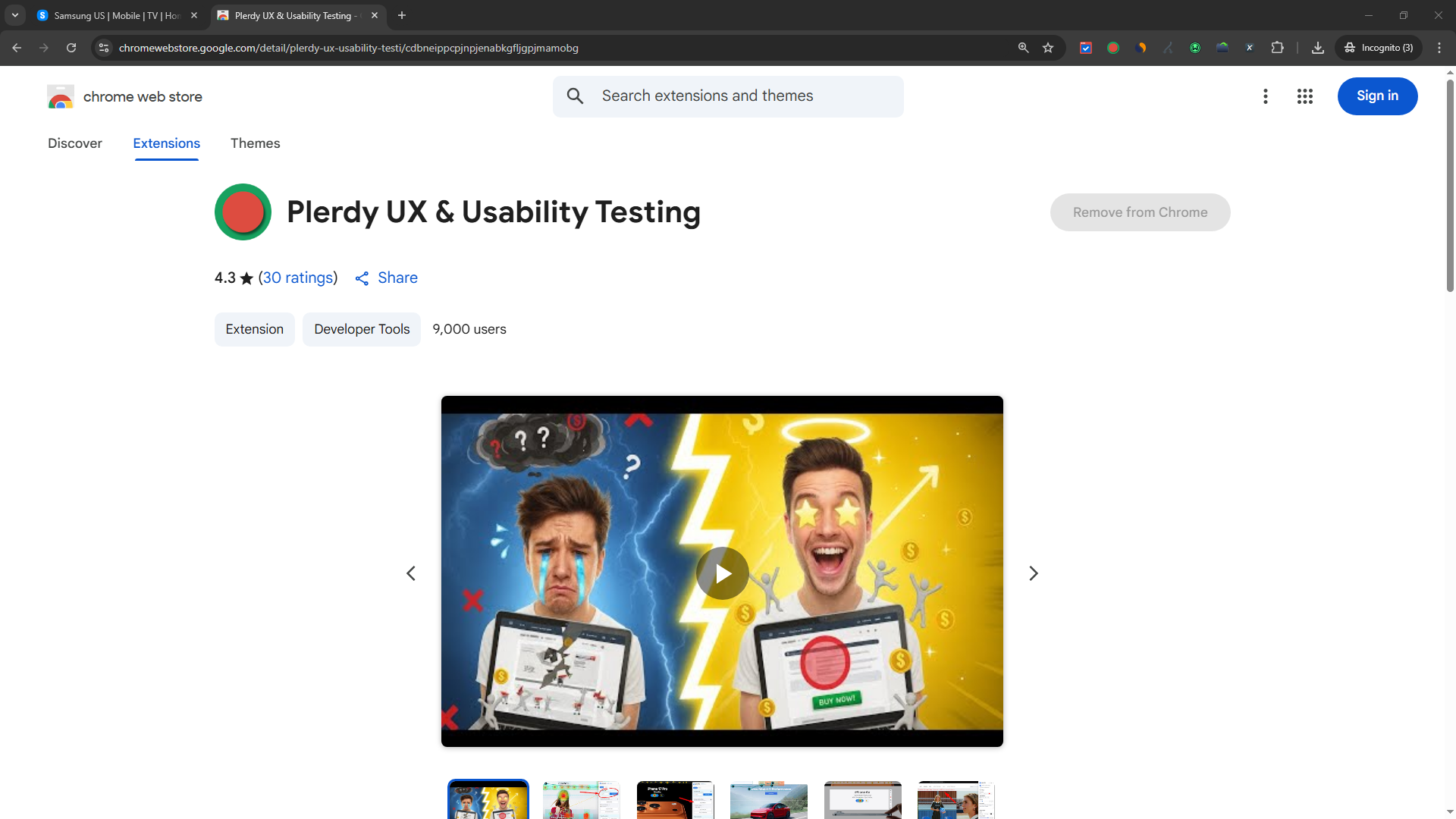Open the 30 ratings link
The width and height of the screenshot is (1456, 819).
point(298,278)
